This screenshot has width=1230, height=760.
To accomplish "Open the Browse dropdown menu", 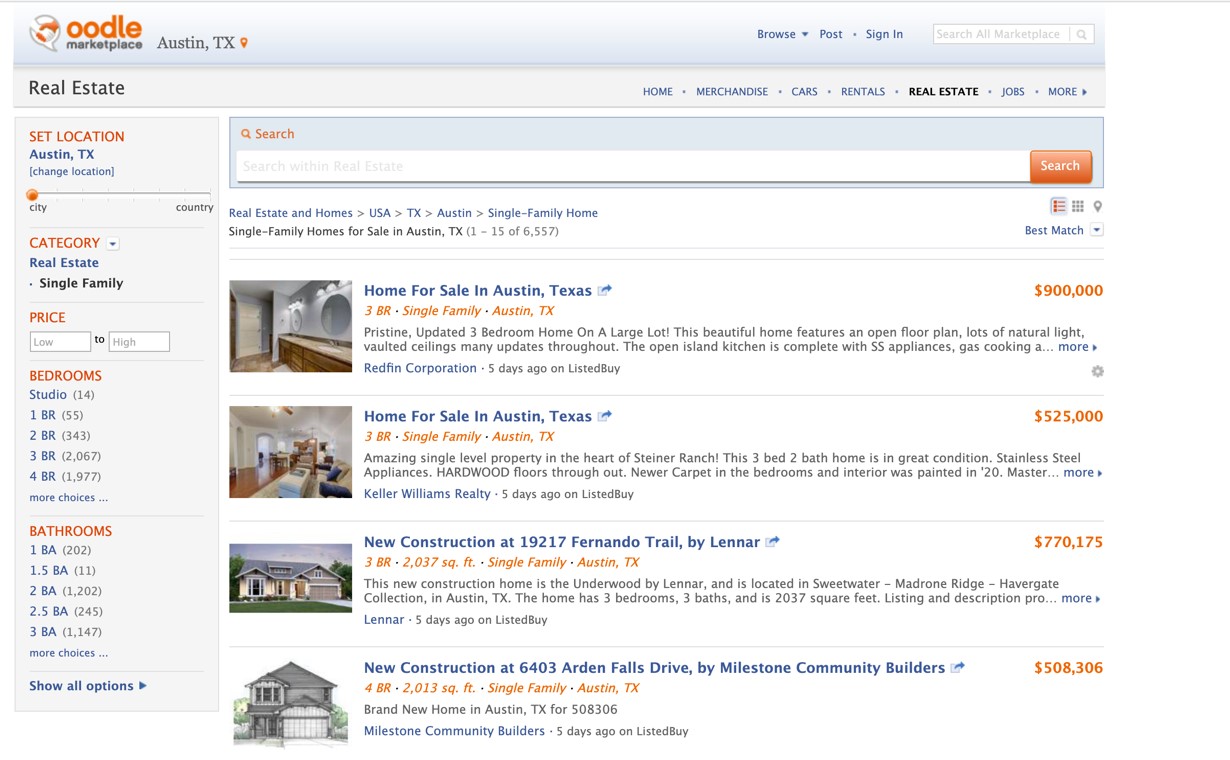I will (782, 34).
